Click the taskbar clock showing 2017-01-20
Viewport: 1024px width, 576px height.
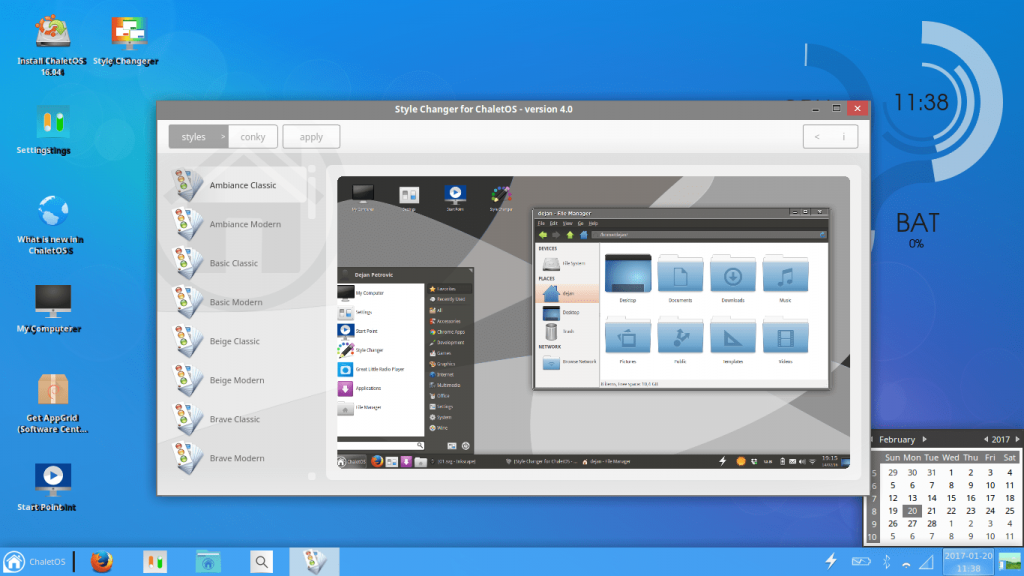coord(968,562)
